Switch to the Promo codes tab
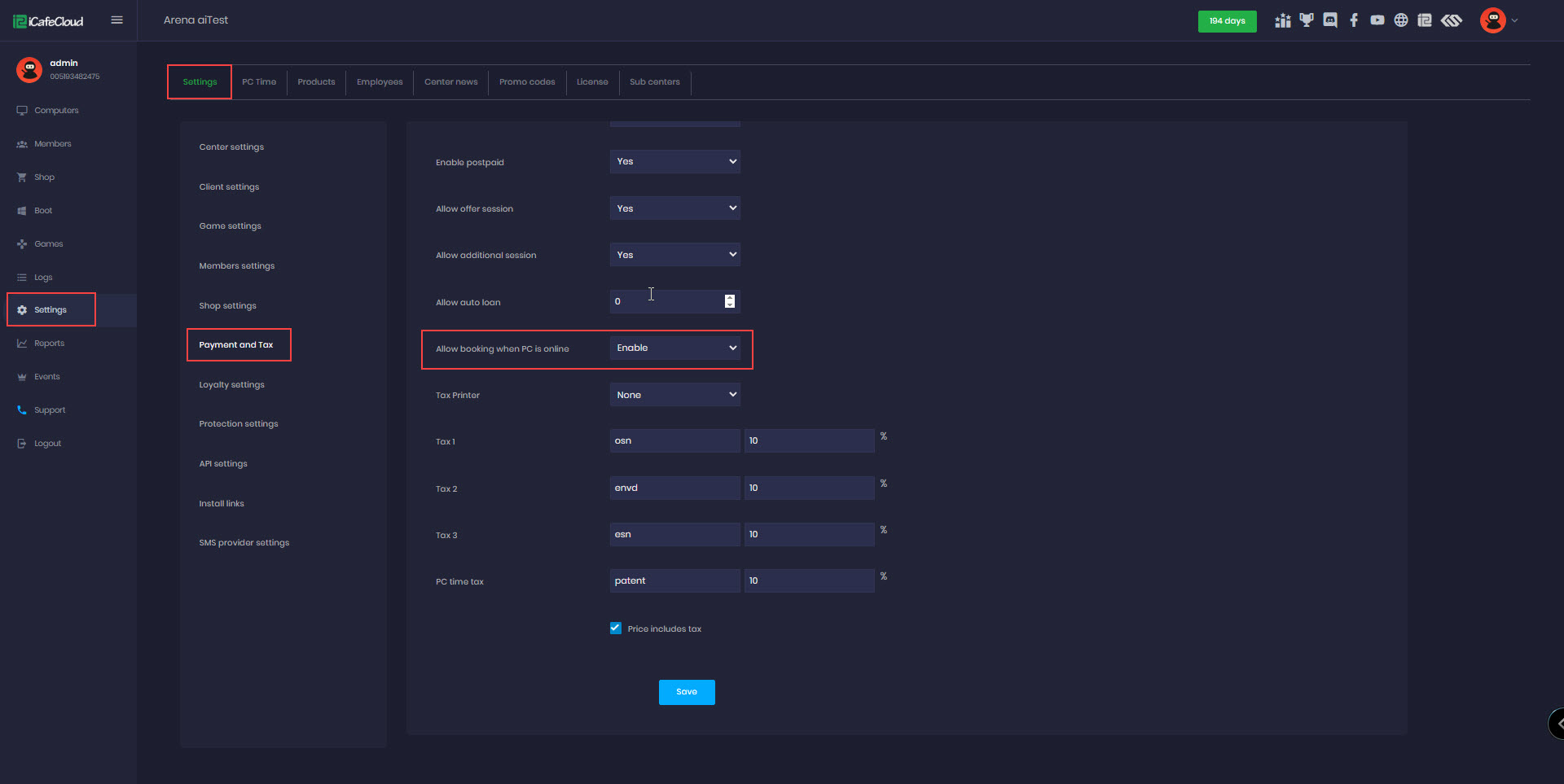The width and height of the screenshot is (1564, 784). [527, 82]
